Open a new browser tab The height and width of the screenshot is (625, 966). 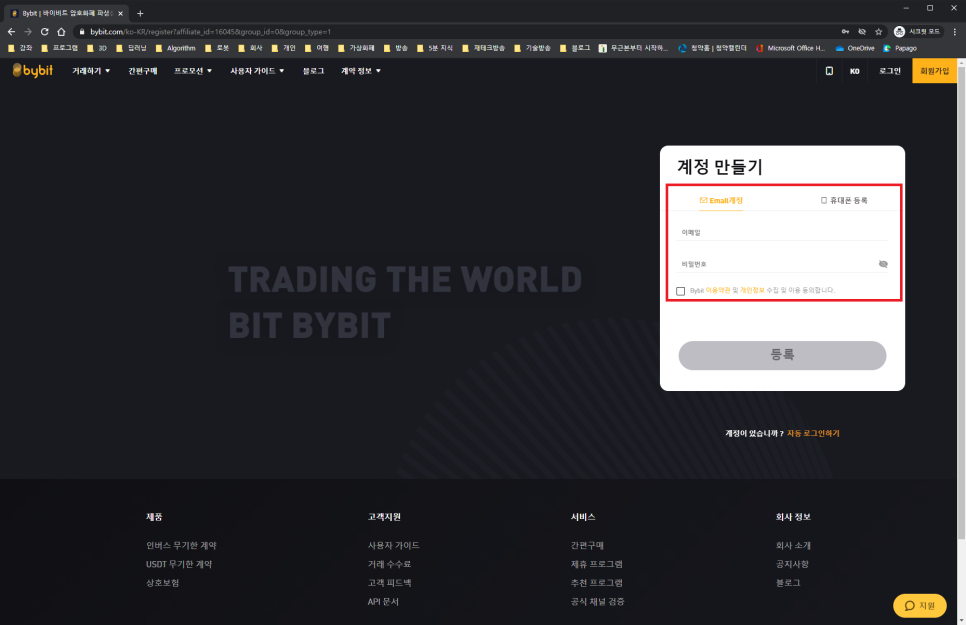point(140,13)
